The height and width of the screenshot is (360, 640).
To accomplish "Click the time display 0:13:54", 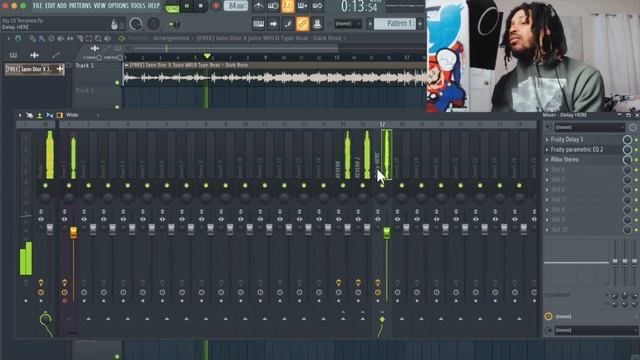I will (x=359, y=7).
